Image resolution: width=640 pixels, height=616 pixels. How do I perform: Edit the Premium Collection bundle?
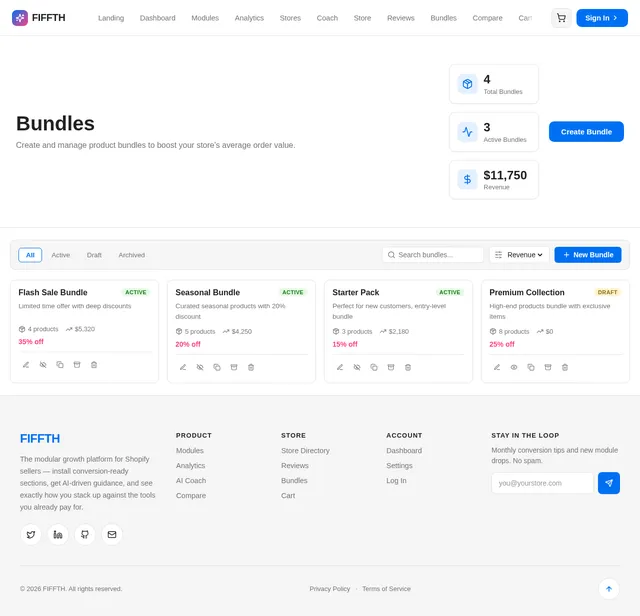click(x=497, y=367)
